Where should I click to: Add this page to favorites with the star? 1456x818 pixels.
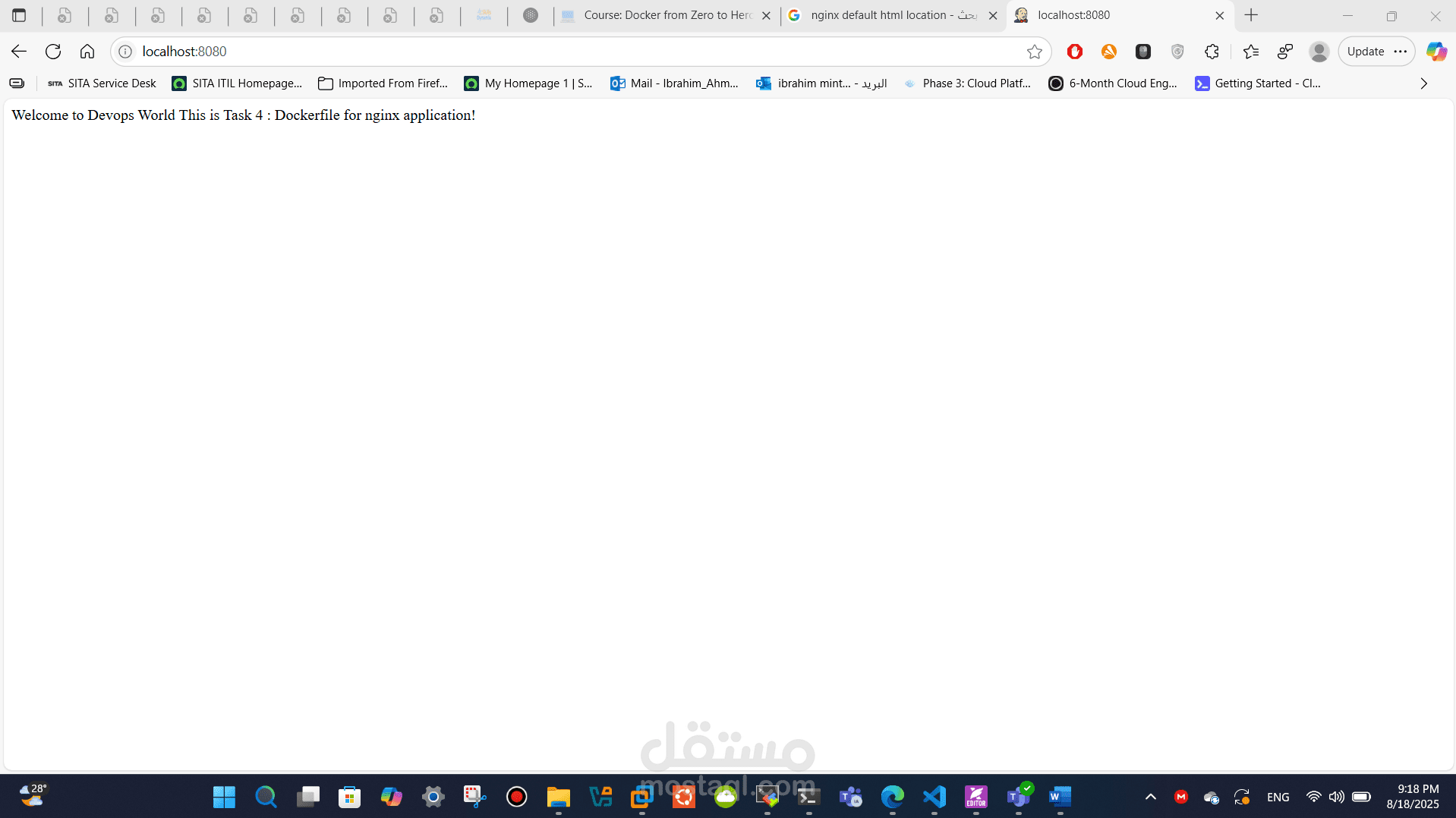point(1034,52)
